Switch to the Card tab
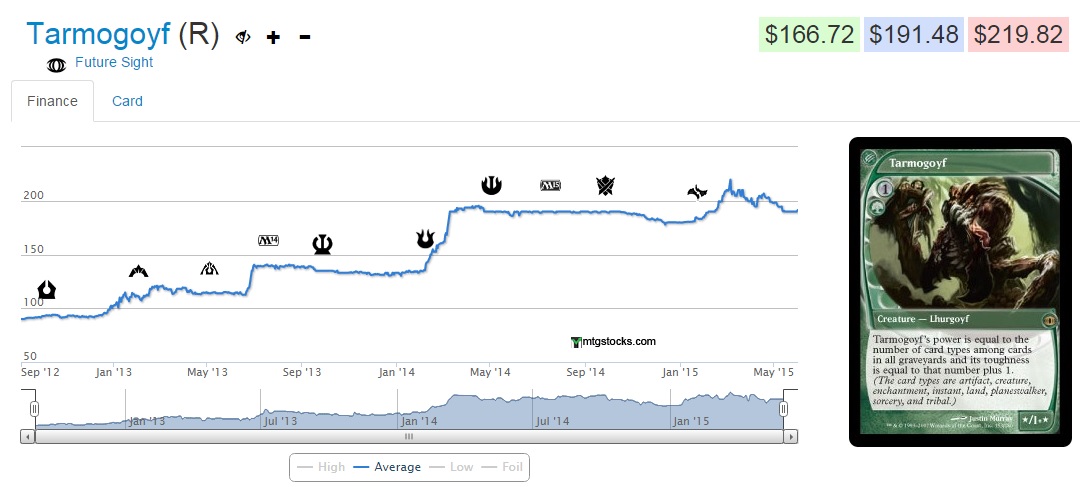Screen dimensions: 1080x487 pos(127,101)
